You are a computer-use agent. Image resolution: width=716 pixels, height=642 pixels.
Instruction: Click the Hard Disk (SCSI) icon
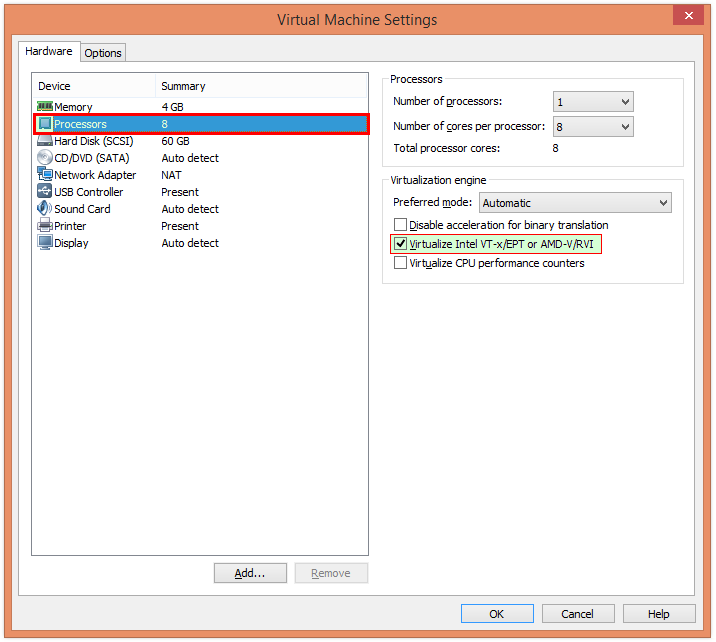[45, 141]
